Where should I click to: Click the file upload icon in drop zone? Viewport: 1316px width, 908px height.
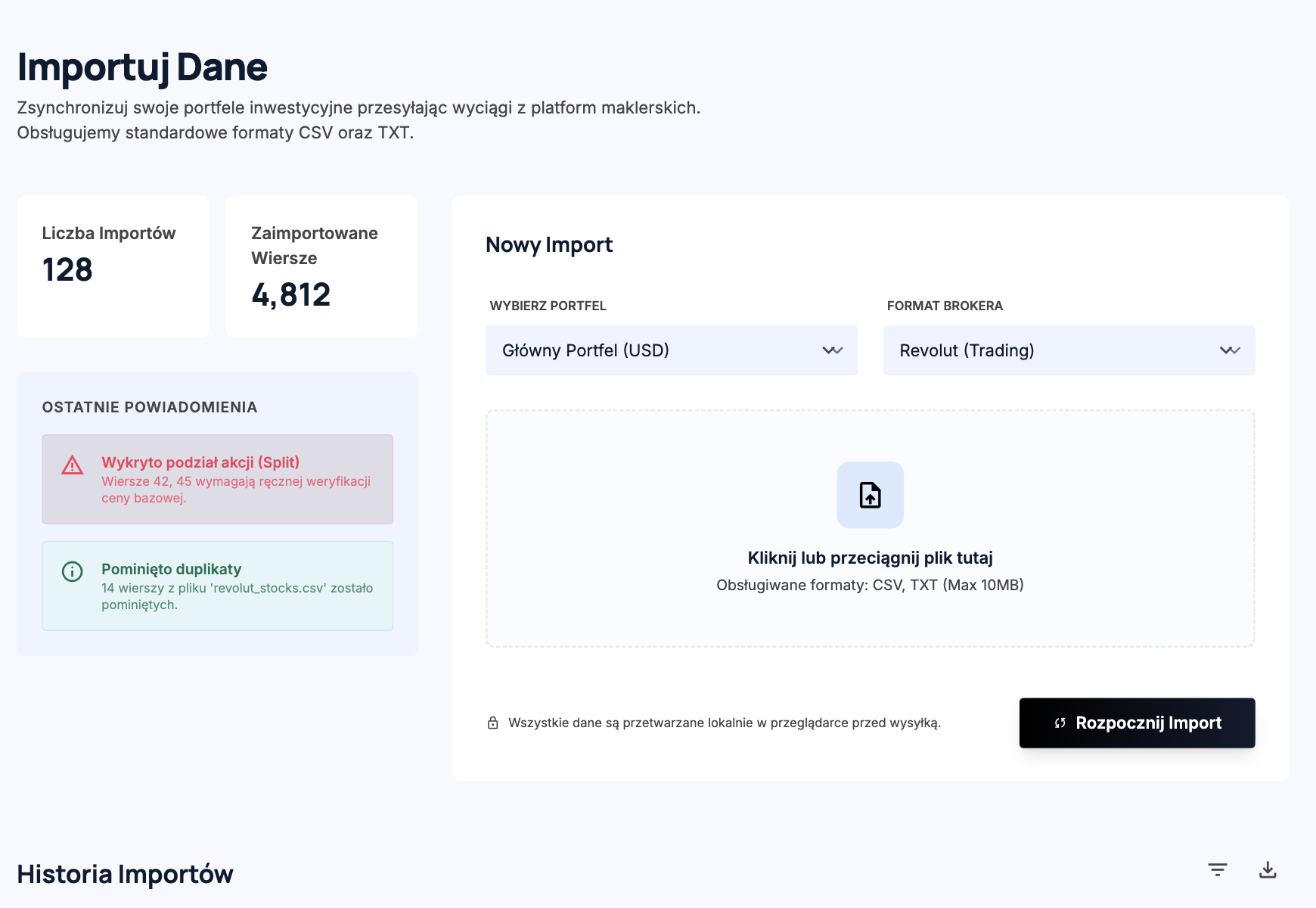coord(870,495)
